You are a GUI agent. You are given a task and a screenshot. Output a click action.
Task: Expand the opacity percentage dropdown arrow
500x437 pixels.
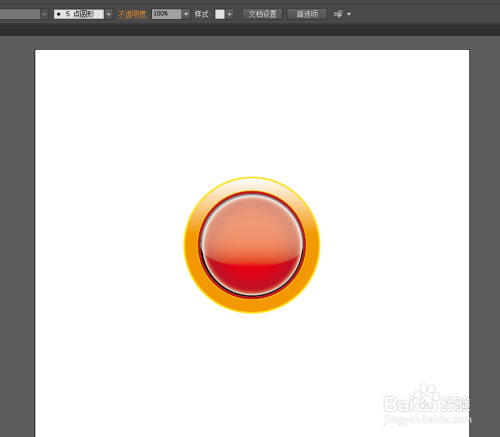tap(186, 14)
